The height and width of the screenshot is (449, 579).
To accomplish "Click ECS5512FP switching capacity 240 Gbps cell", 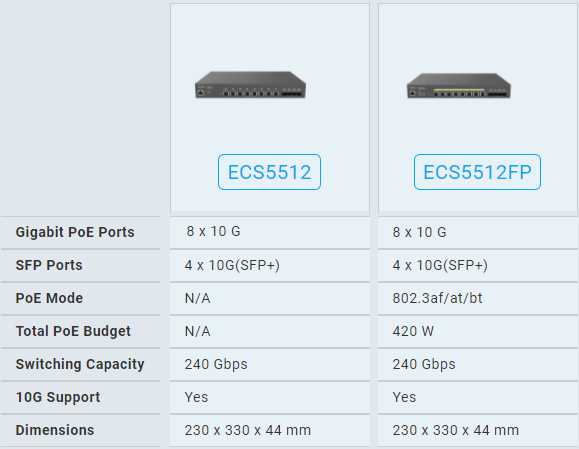I will click(x=478, y=364).
